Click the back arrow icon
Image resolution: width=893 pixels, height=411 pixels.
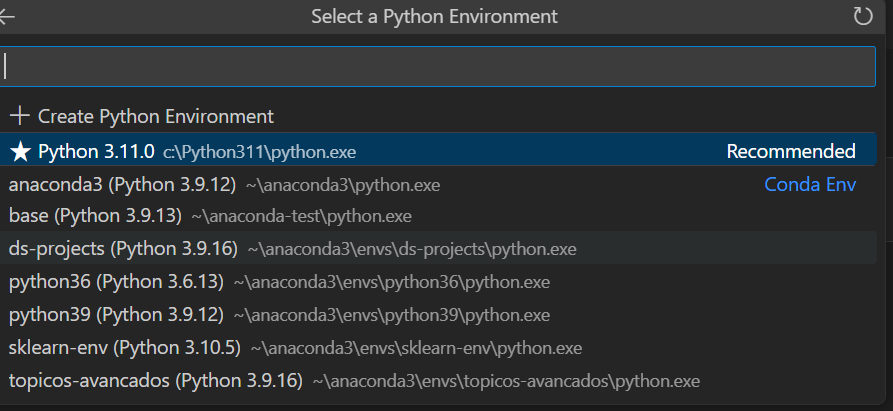[7, 17]
